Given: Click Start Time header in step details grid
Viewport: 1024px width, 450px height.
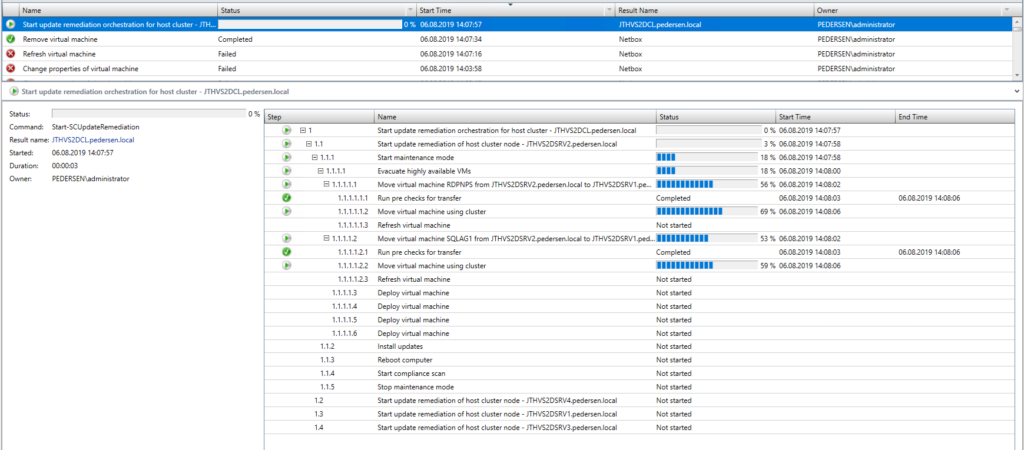Looking at the screenshot, I should tap(835, 117).
